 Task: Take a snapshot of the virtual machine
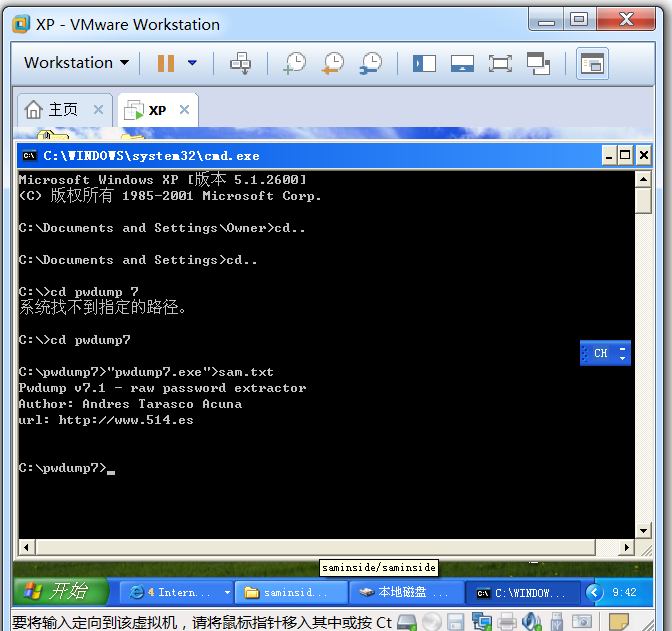coord(295,63)
